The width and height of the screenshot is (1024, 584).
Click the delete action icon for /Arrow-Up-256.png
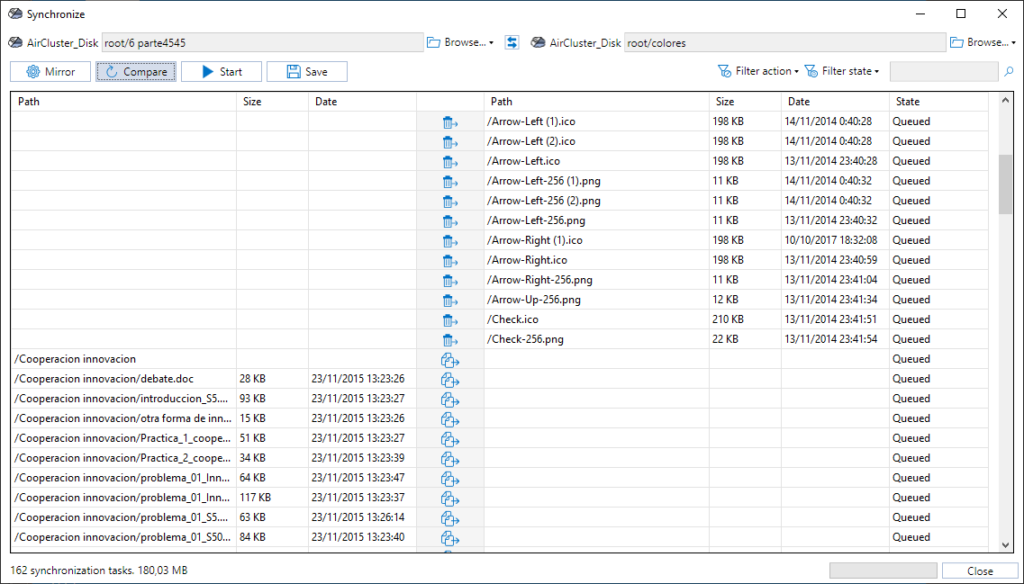pos(450,300)
